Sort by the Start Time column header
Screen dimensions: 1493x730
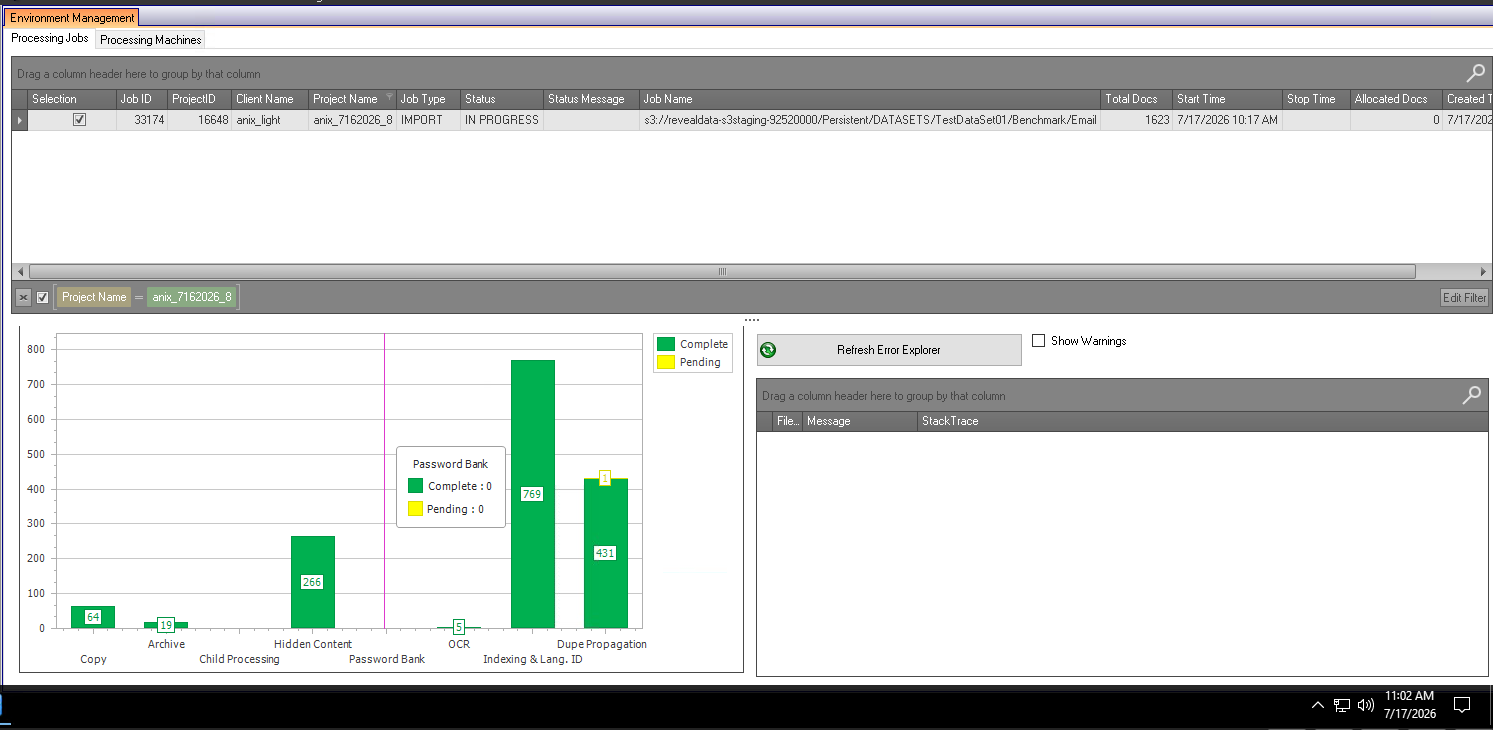pos(1228,99)
